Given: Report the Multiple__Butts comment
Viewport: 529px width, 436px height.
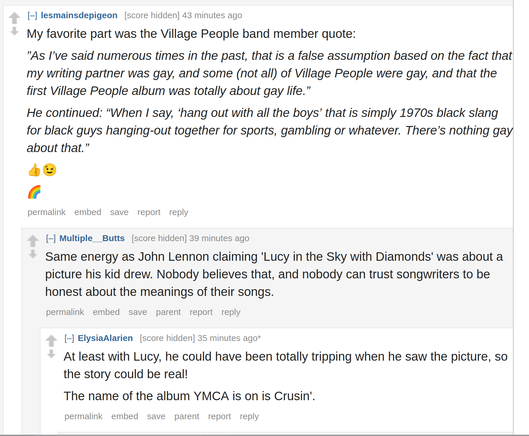Looking at the screenshot, I should (201, 312).
